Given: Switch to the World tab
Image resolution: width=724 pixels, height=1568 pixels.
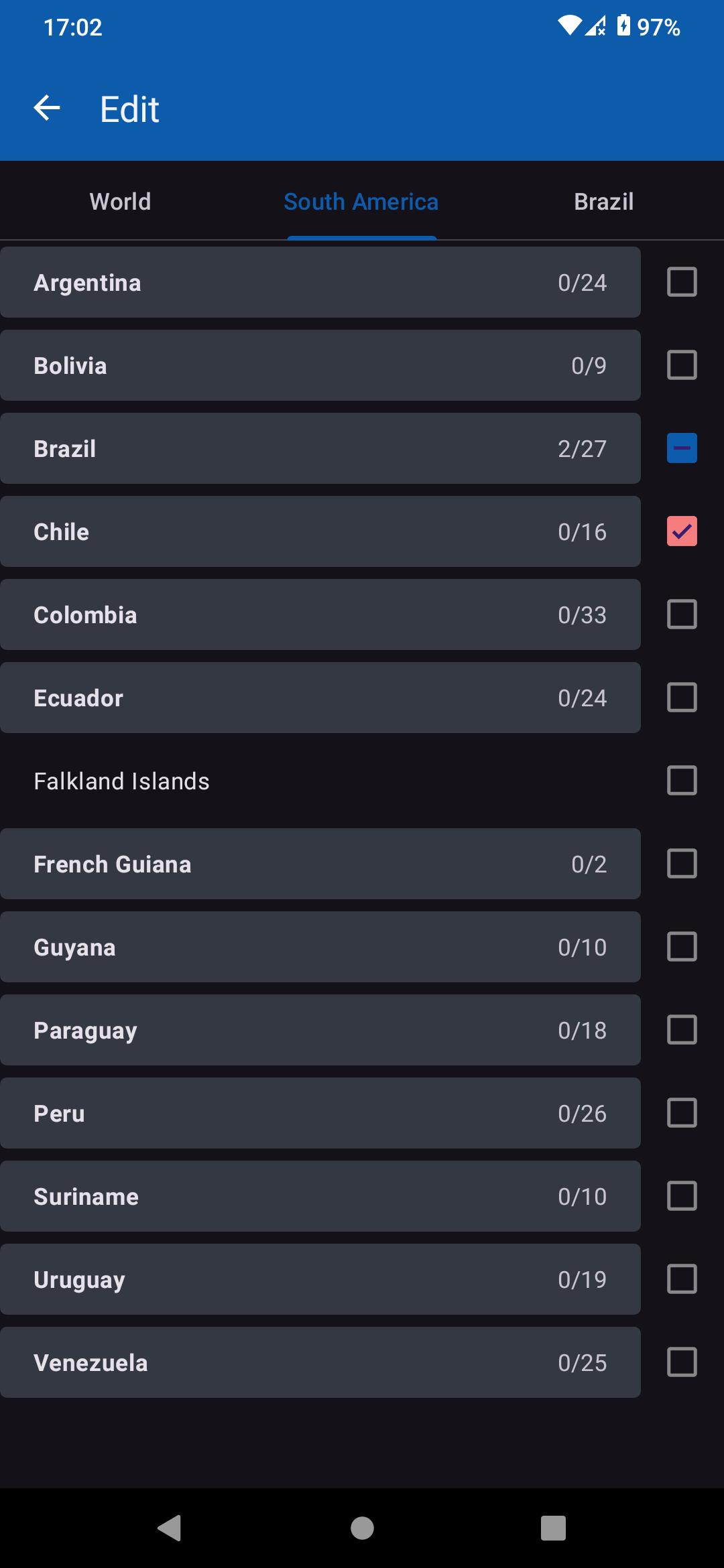Looking at the screenshot, I should tap(121, 201).
